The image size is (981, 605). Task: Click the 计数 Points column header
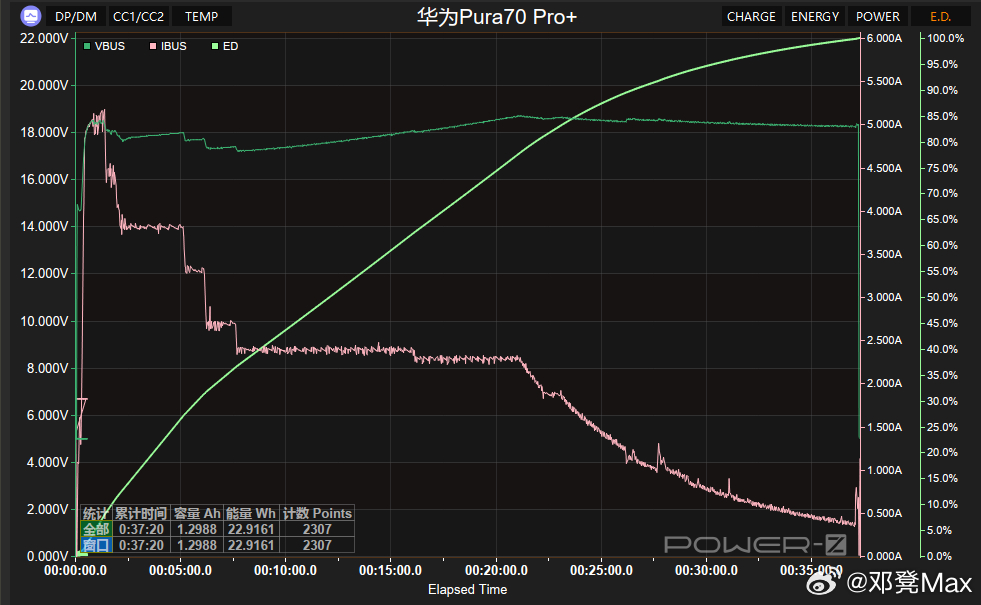[317, 514]
